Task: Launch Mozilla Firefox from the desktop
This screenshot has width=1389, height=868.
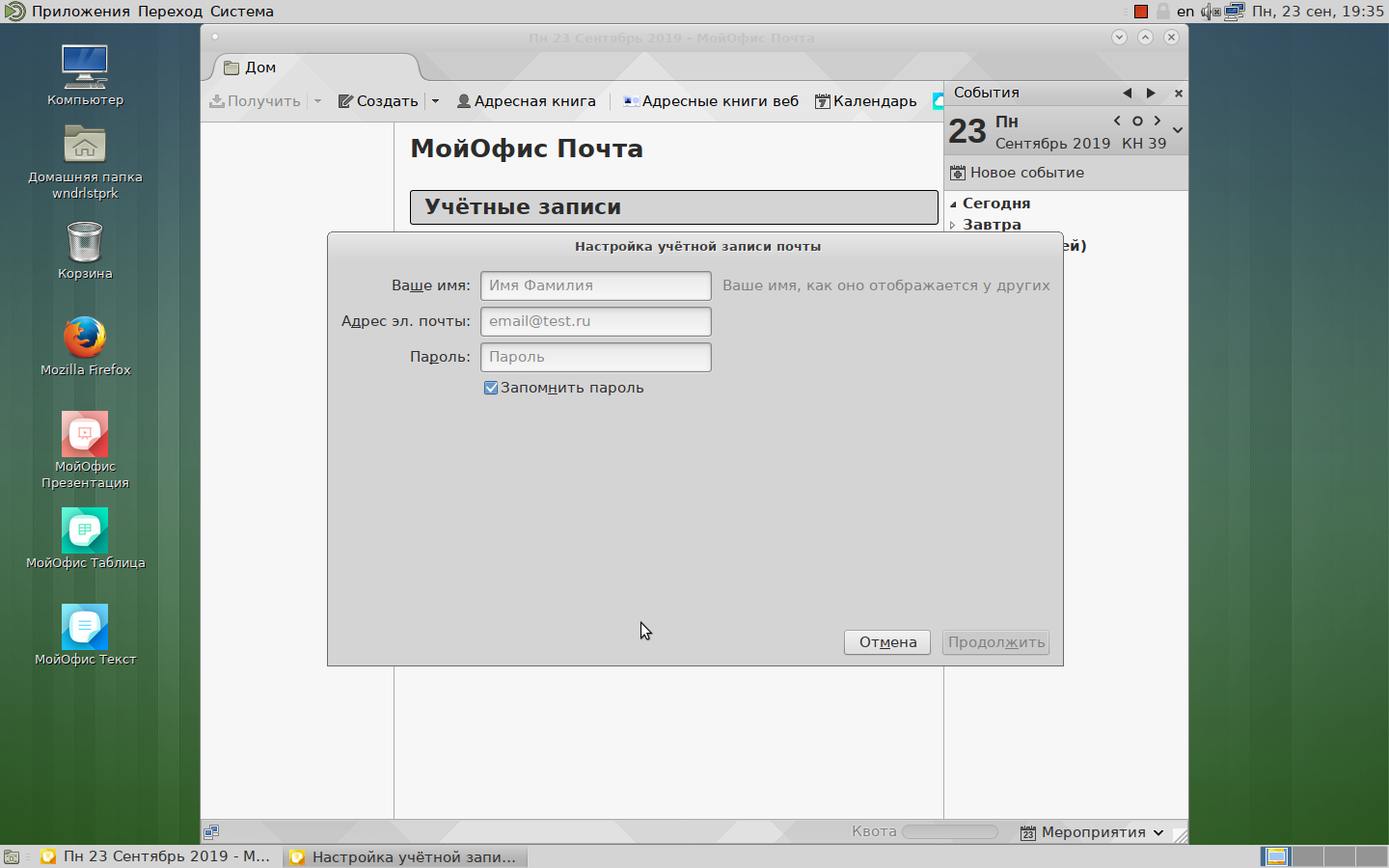Action: (x=85, y=346)
